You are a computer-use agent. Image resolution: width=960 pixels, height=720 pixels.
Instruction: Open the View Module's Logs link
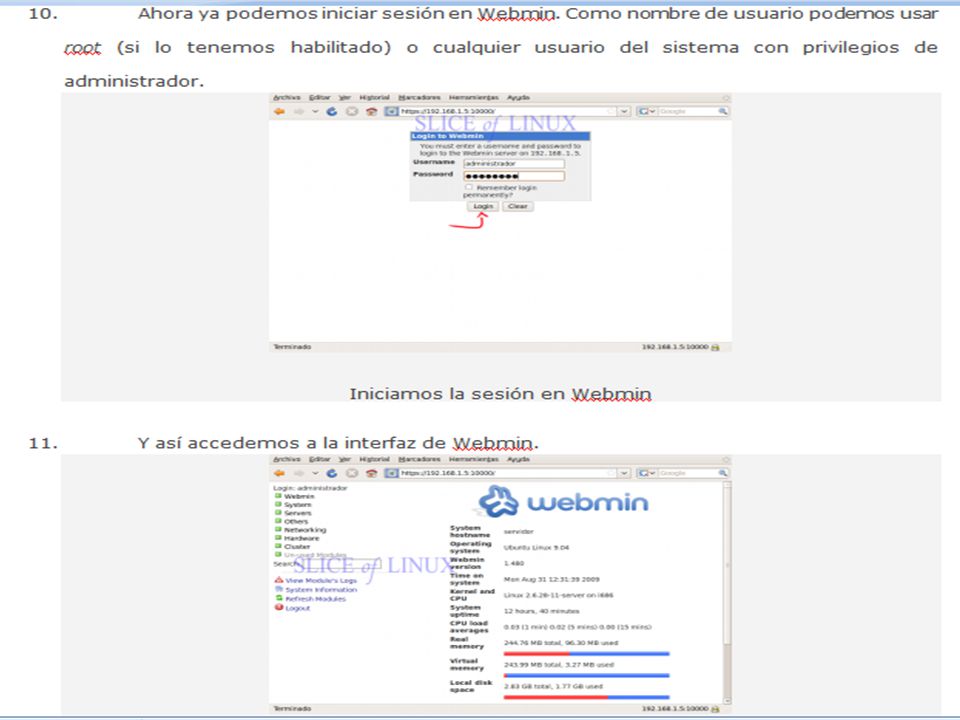(321, 580)
